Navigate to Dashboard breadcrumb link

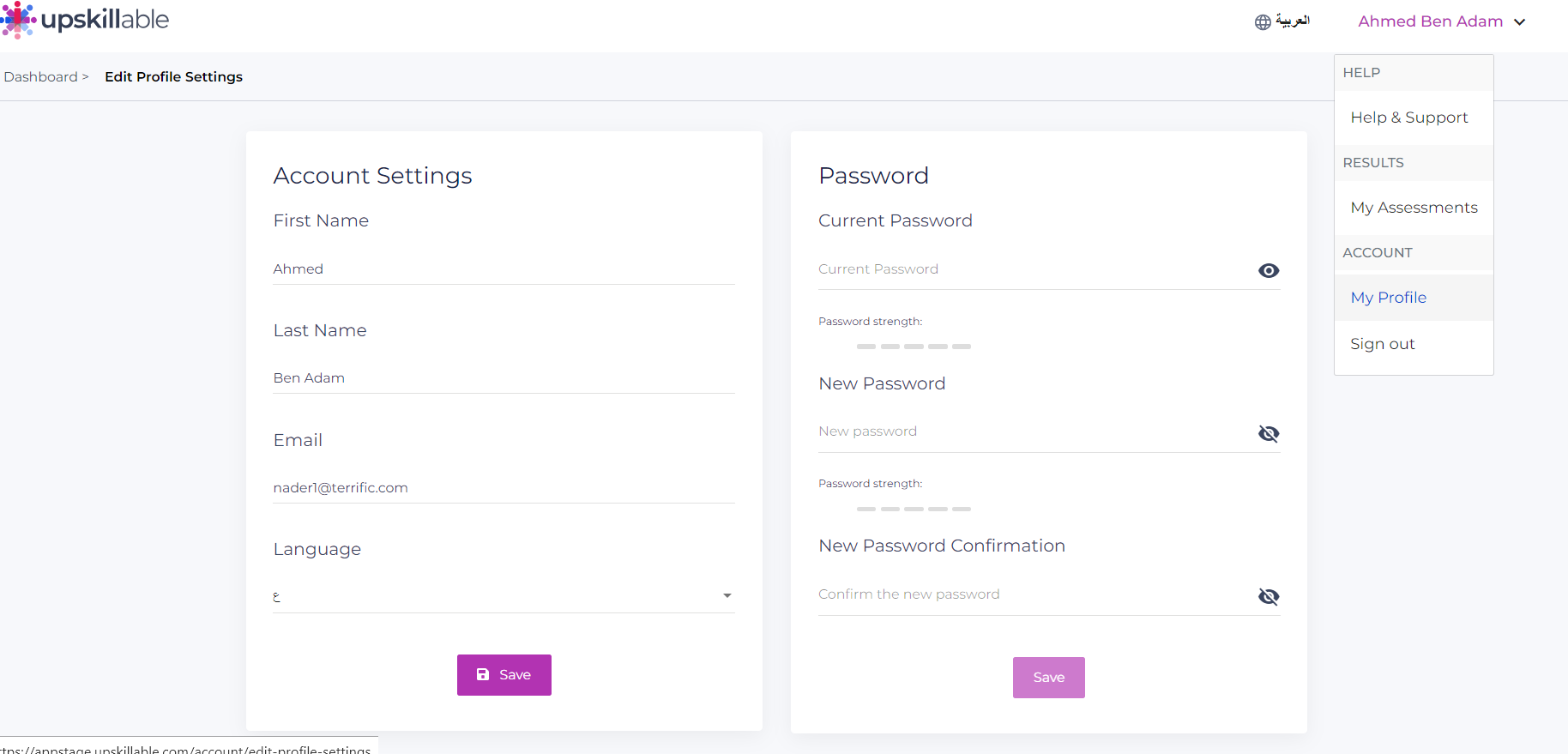[x=40, y=77]
